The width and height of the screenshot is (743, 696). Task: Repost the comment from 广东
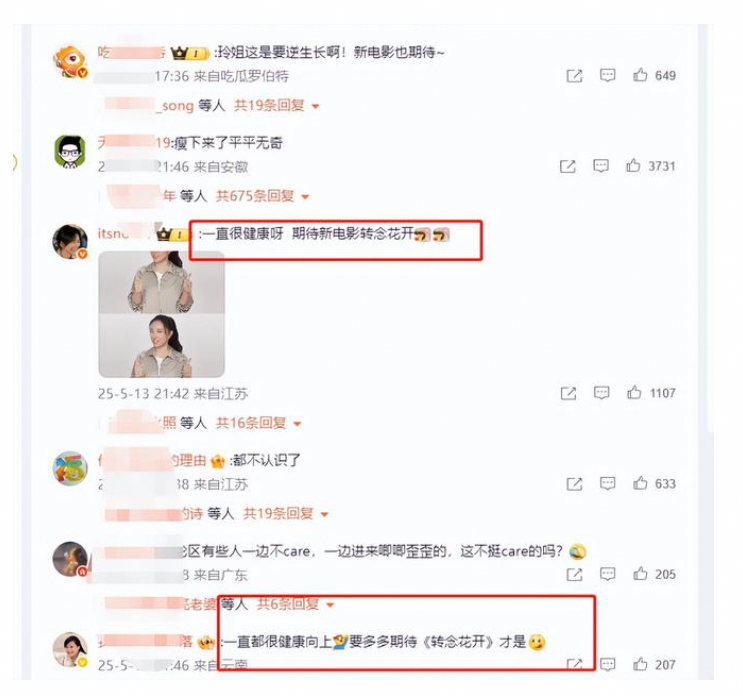point(574,574)
